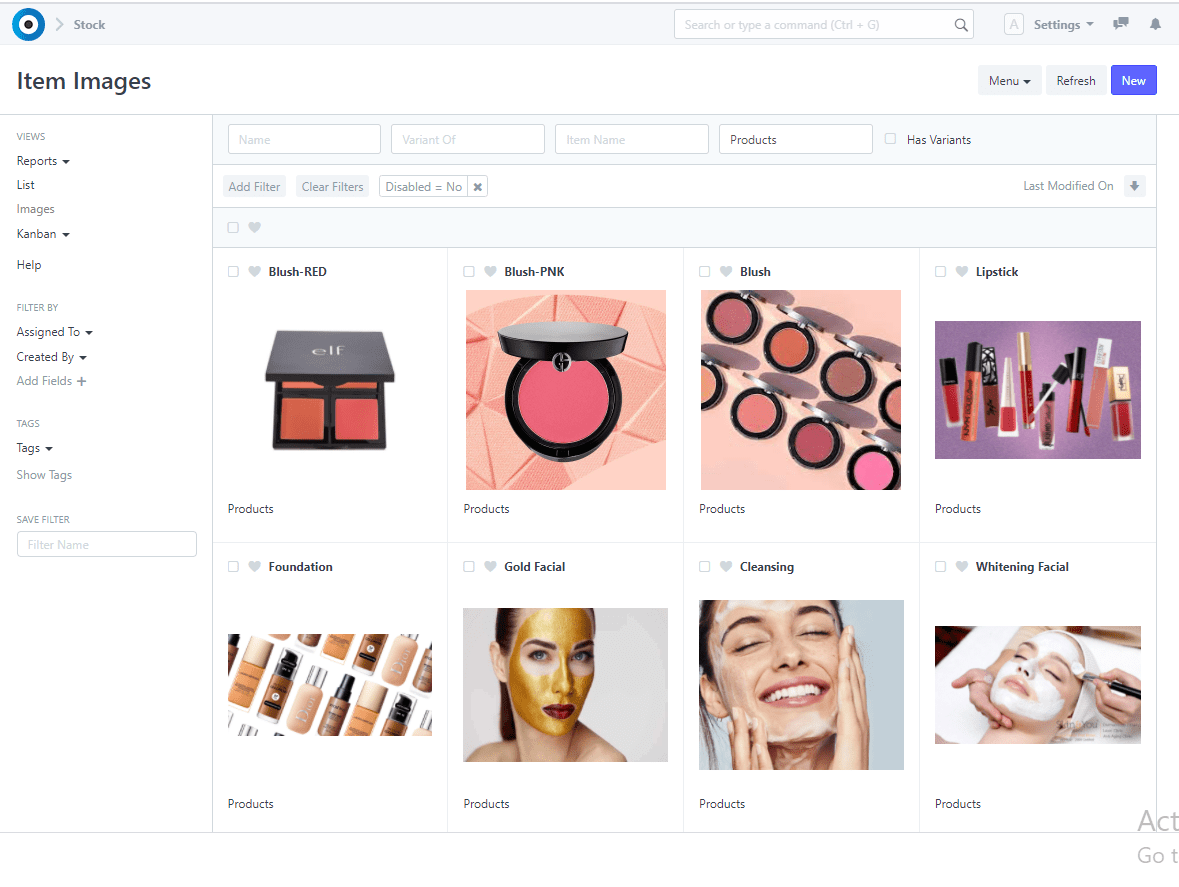Click the ERPNext home logo

28,24
